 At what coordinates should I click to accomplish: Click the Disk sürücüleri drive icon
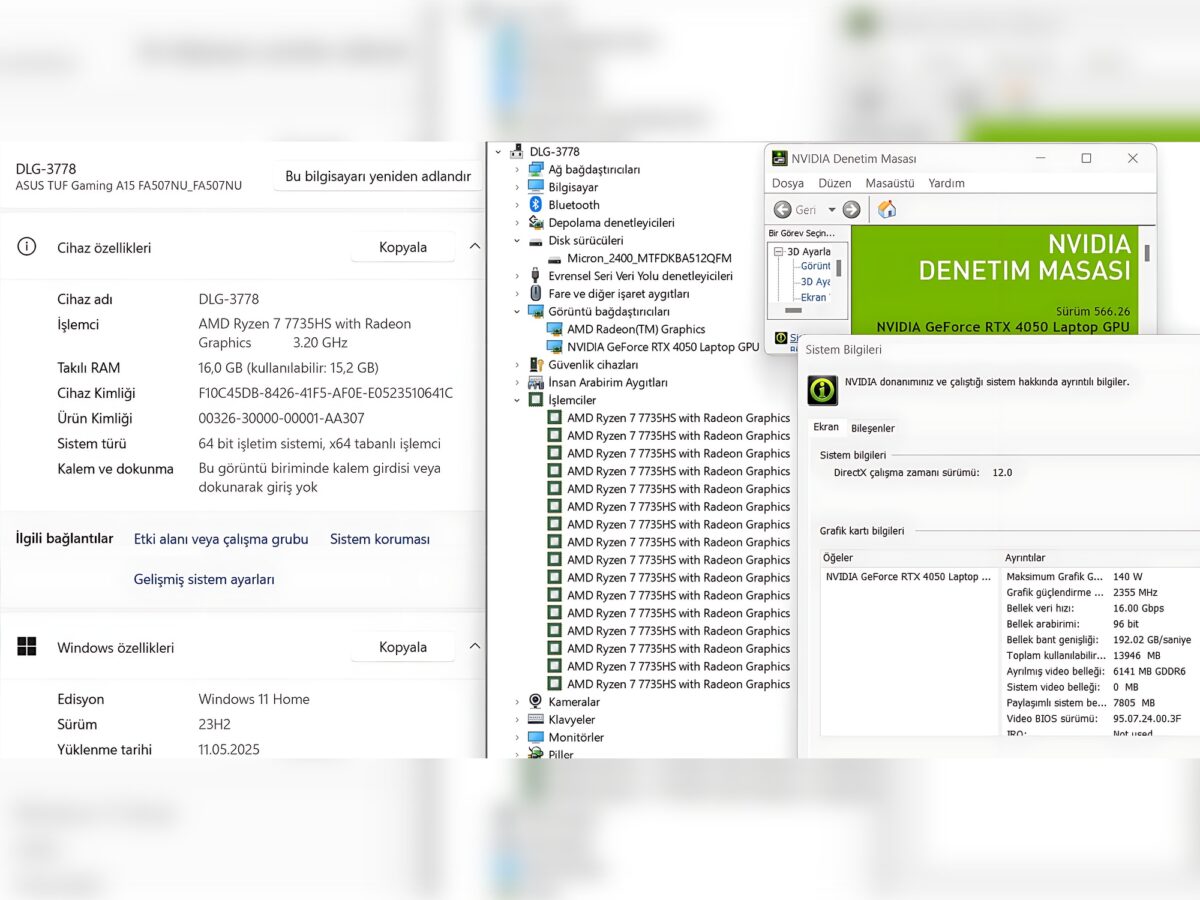(x=536, y=241)
